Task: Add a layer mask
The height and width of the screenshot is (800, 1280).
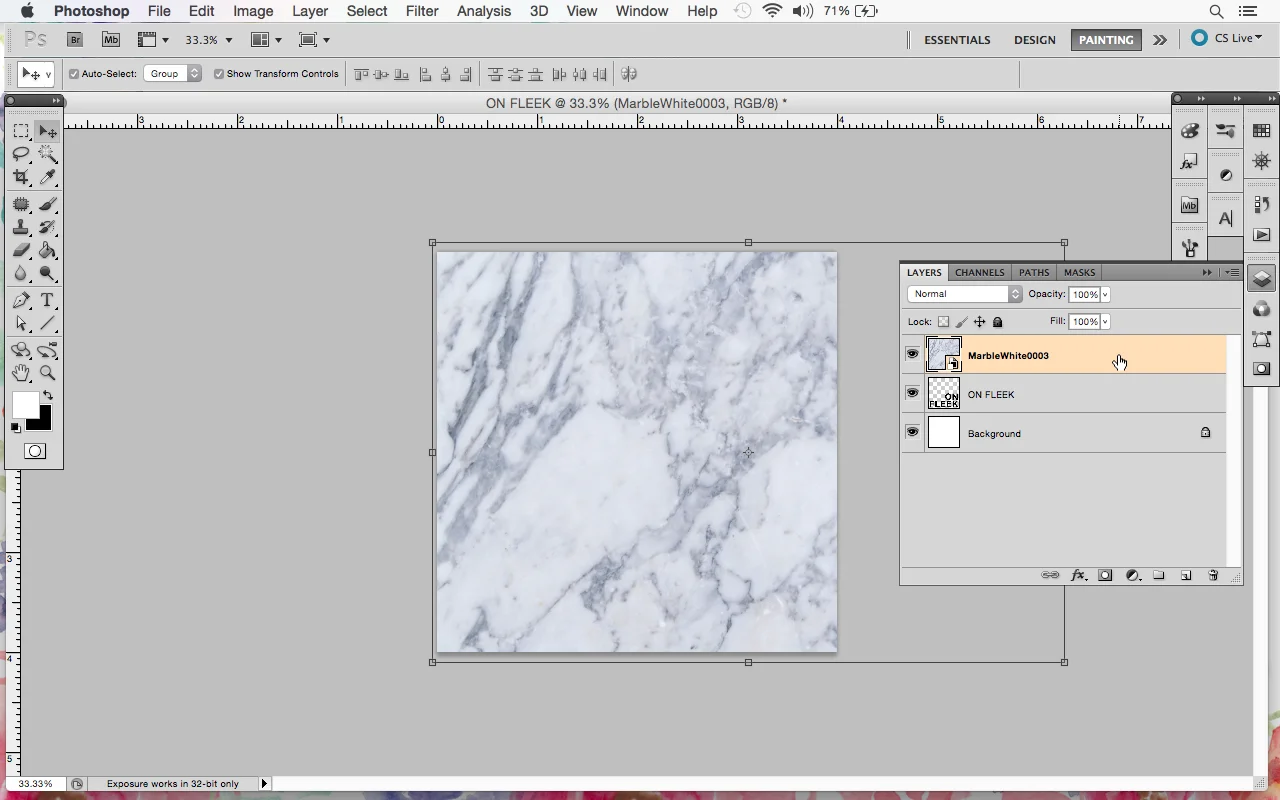Action: [1105, 575]
